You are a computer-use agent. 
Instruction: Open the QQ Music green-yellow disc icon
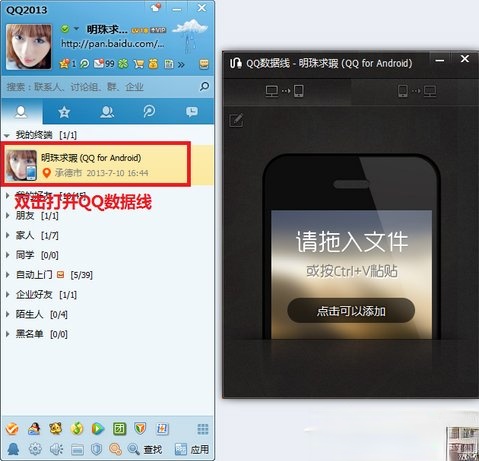pos(77,429)
